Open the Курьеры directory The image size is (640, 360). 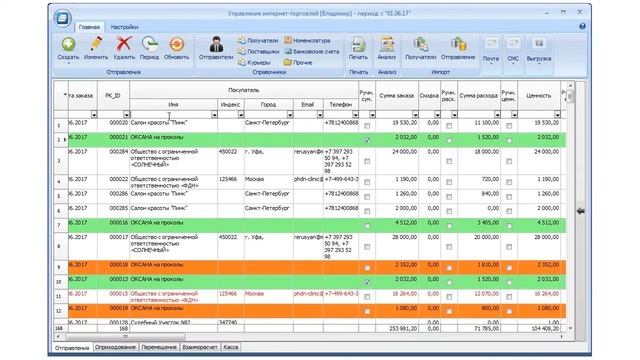(x=254, y=62)
